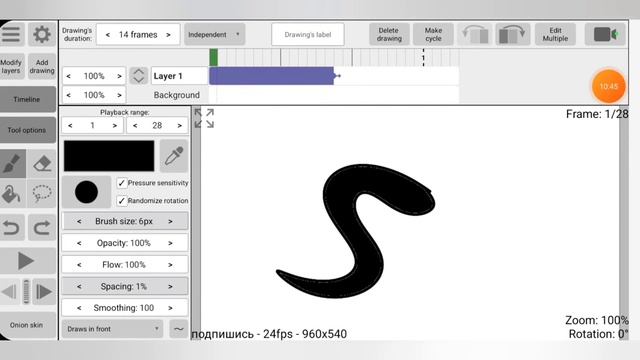Open the Tool options panel tab
This screenshot has height=360, width=640.
coord(27,130)
